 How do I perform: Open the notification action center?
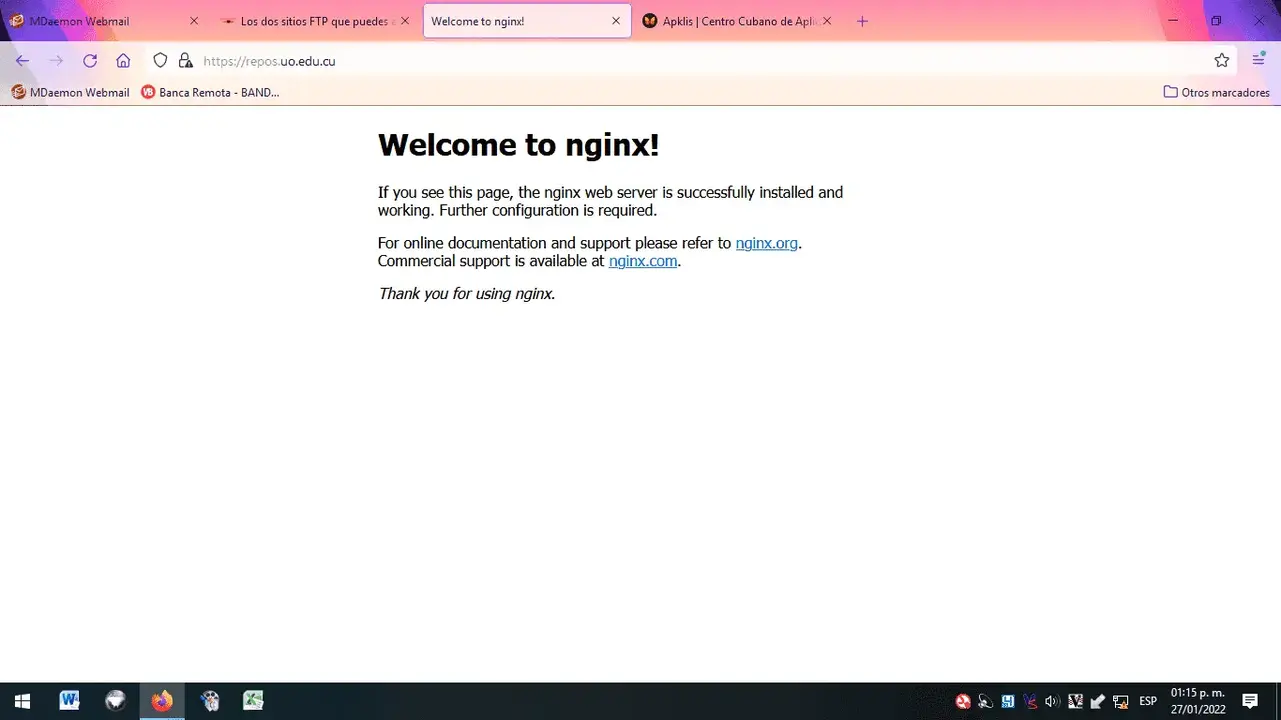click(1250, 701)
